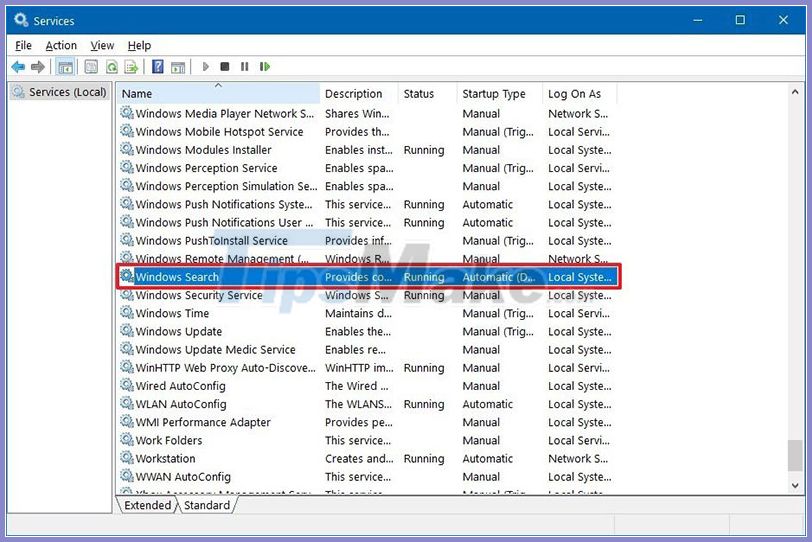Click the vertical scrollbar thumb
This screenshot has height=542, width=812.
pos(795,456)
